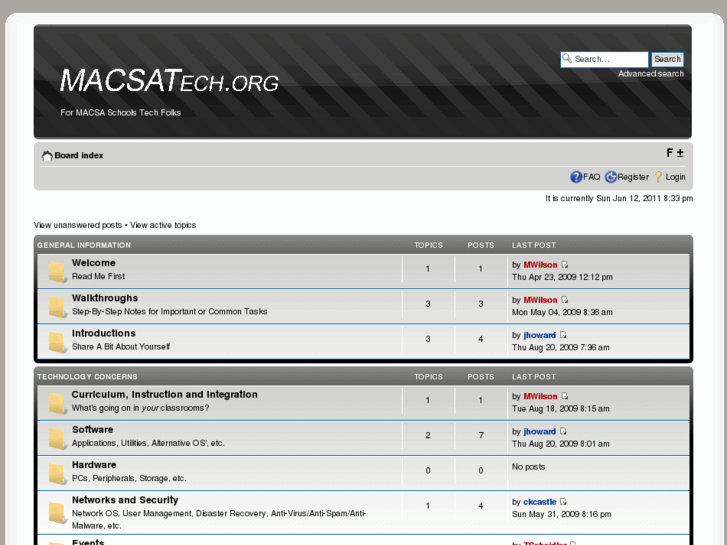View latest post icon in Welcome row
The image size is (727, 545).
point(564,264)
